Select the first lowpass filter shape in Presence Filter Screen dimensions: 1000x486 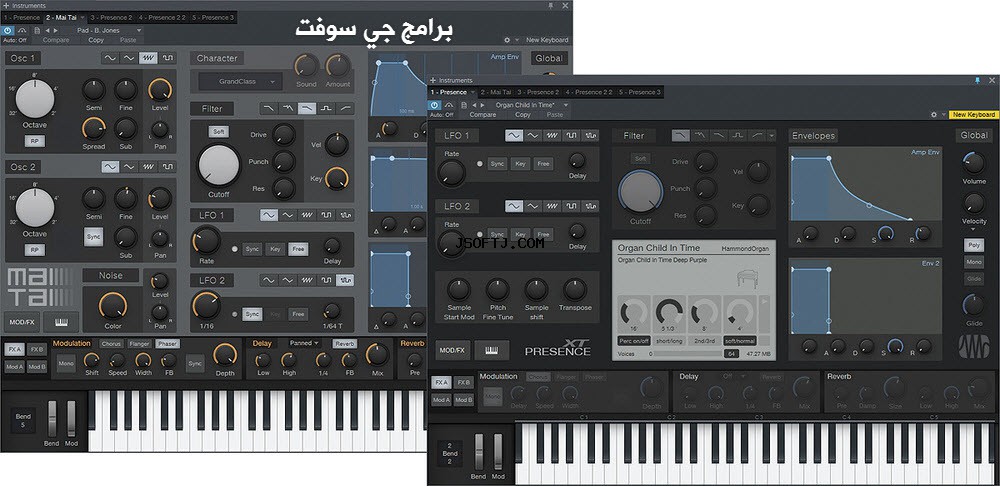tap(680, 135)
